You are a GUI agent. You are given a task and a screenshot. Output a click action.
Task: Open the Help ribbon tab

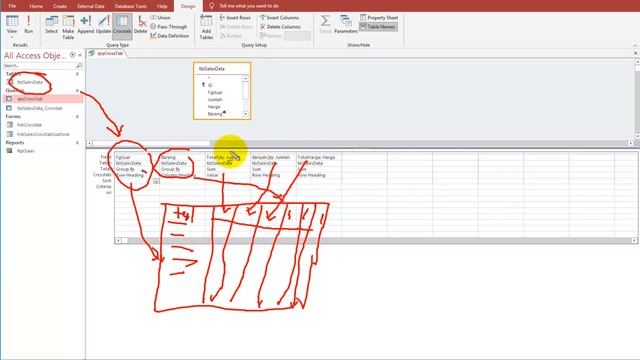coord(162,6)
